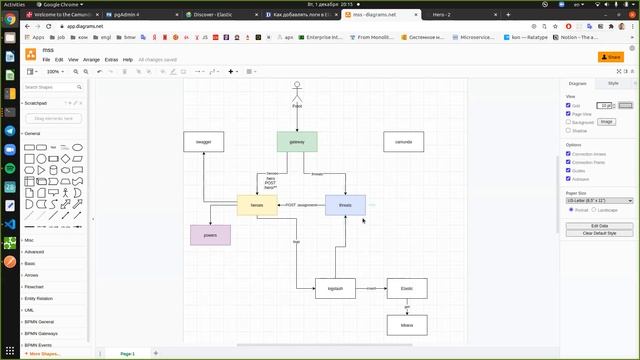
Task: Click the Share button
Action: click(611, 57)
